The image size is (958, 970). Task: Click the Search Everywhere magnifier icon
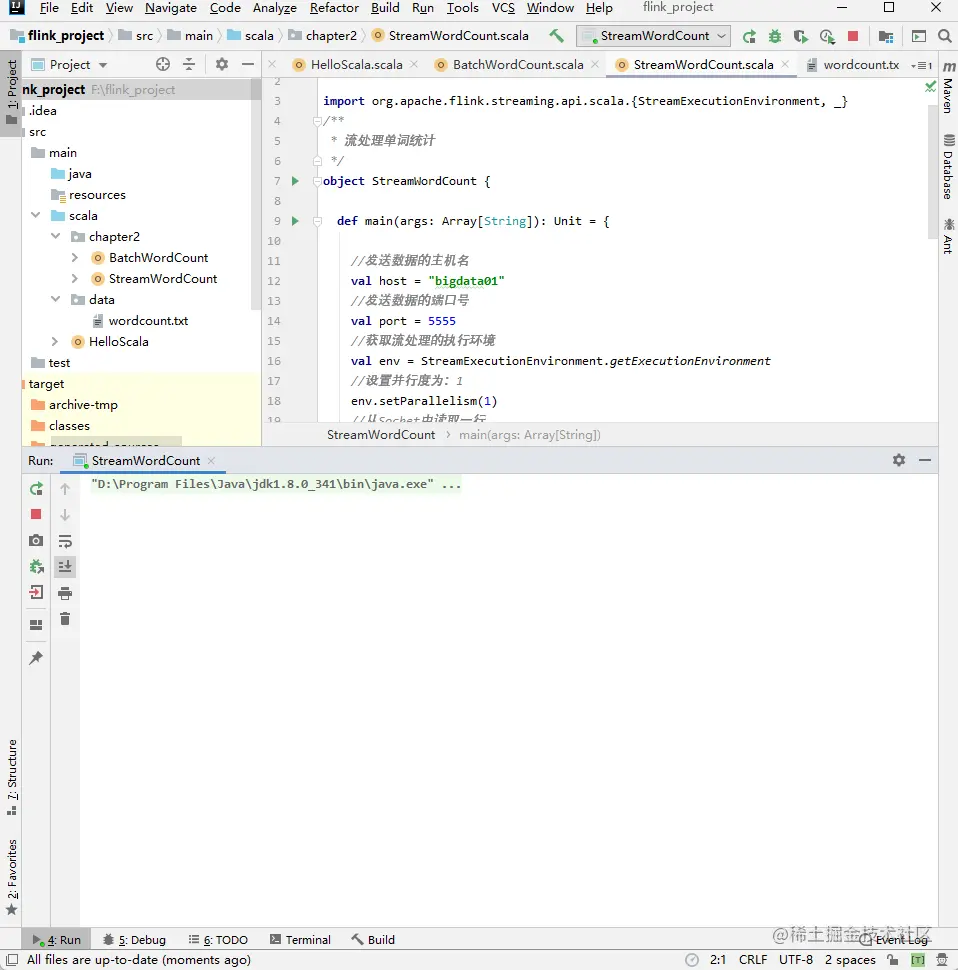(x=944, y=36)
